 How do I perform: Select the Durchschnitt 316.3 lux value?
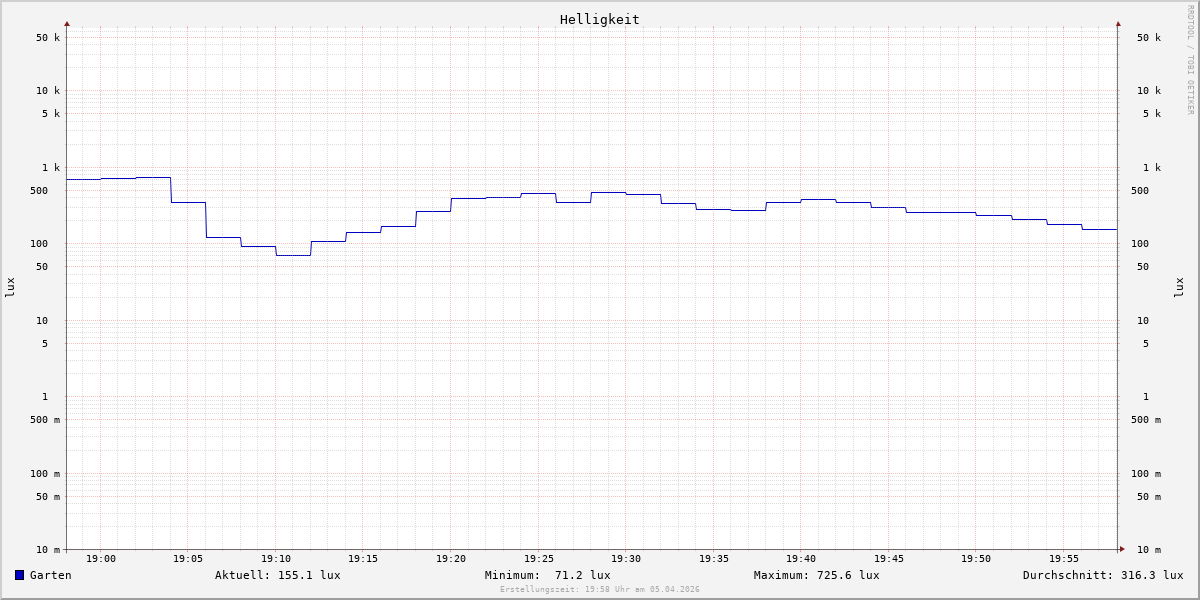[1102, 575]
